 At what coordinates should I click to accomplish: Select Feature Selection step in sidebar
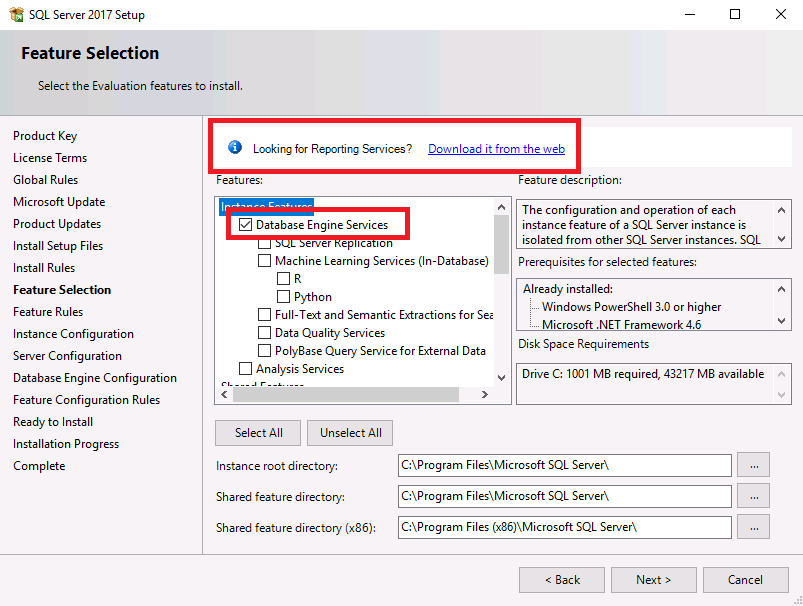[62, 290]
